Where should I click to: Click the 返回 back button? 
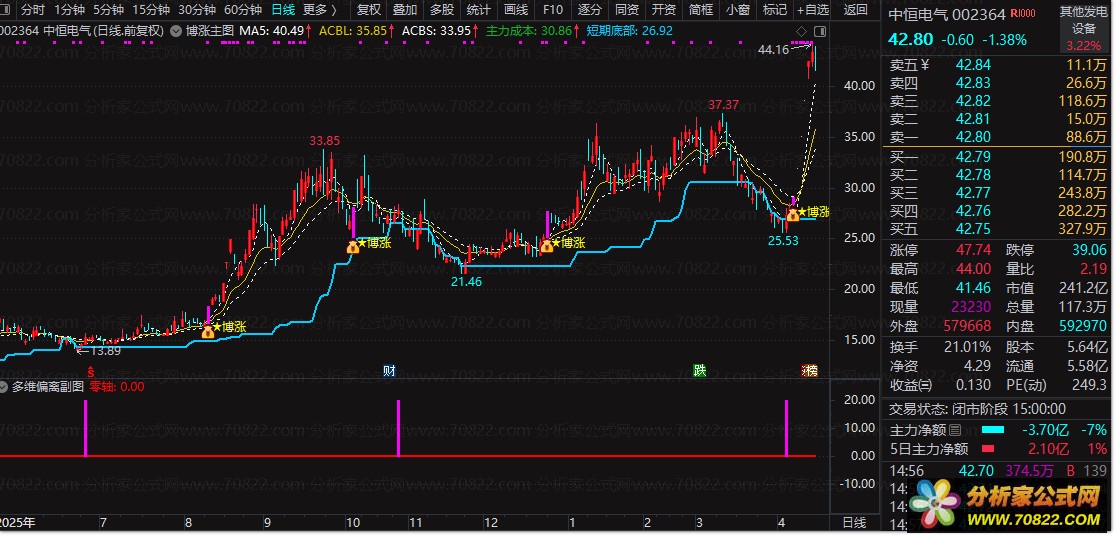tap(856, 10)
